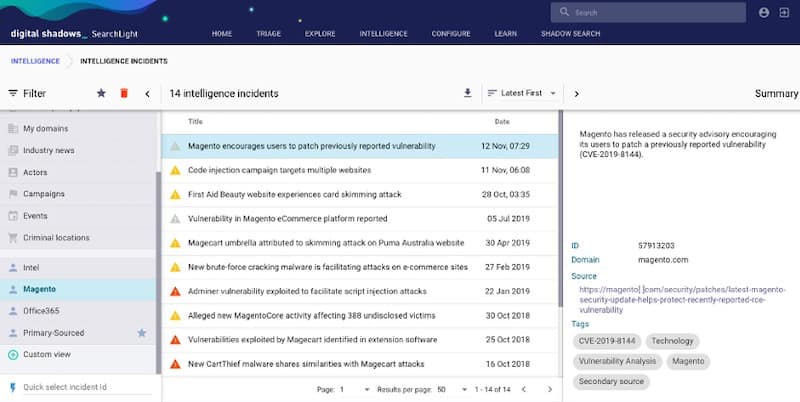Open Magecart umbrella Puma Australia incident

(360, 243)
